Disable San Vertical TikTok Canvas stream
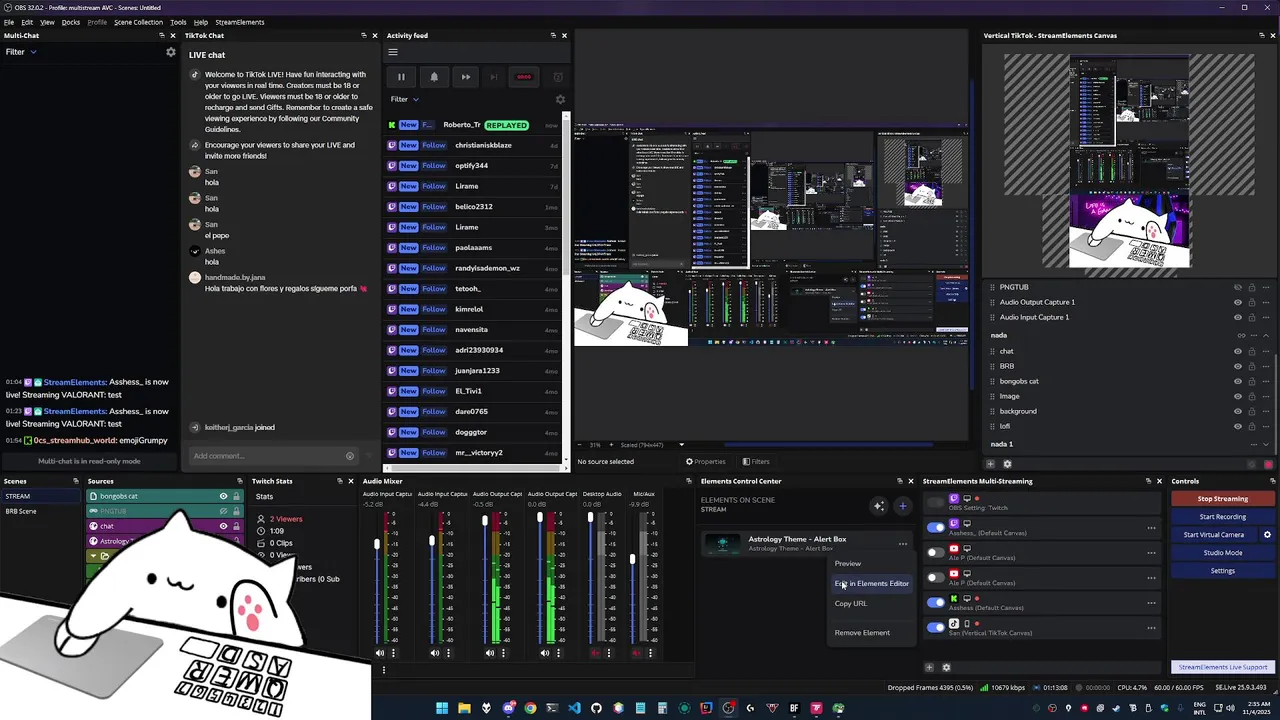Image resolution: width=1280 pixels, height=720 pixels. click(x=935, y=627)
